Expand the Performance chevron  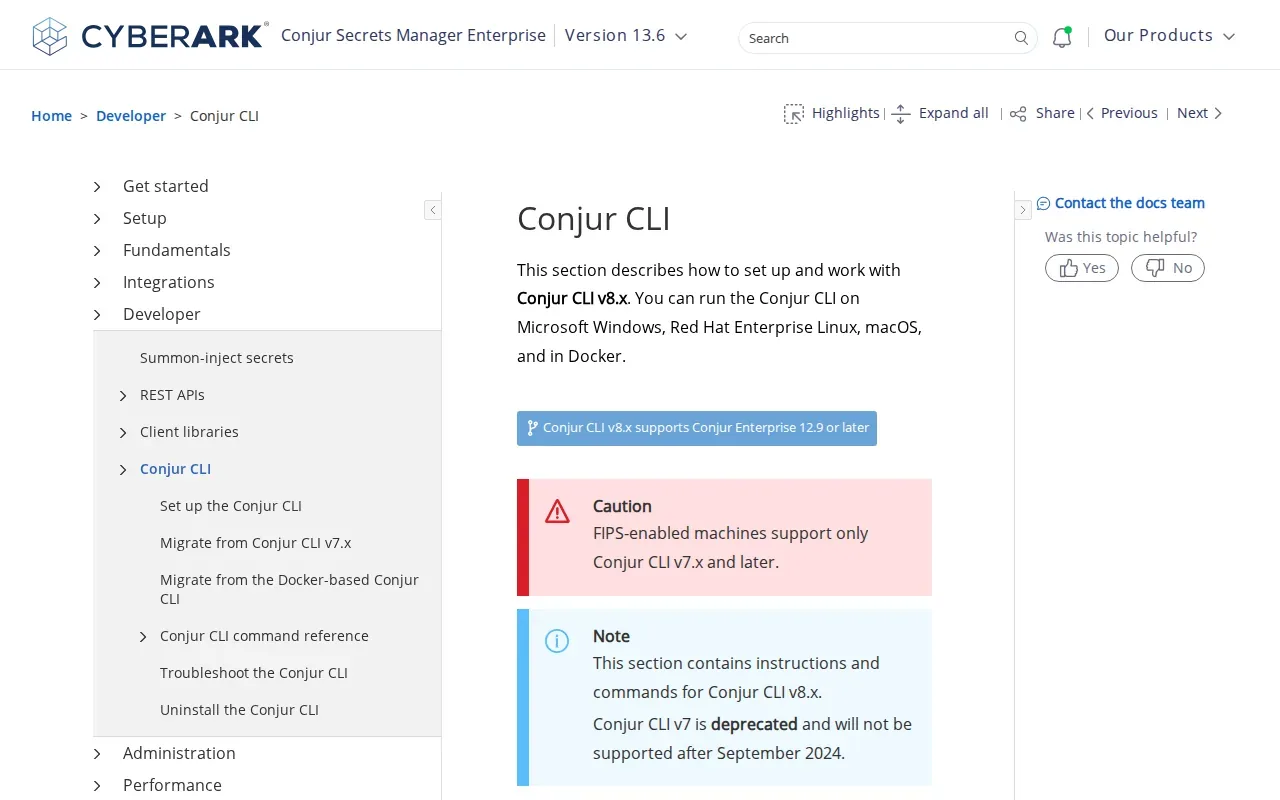click(x=97, y=786)
